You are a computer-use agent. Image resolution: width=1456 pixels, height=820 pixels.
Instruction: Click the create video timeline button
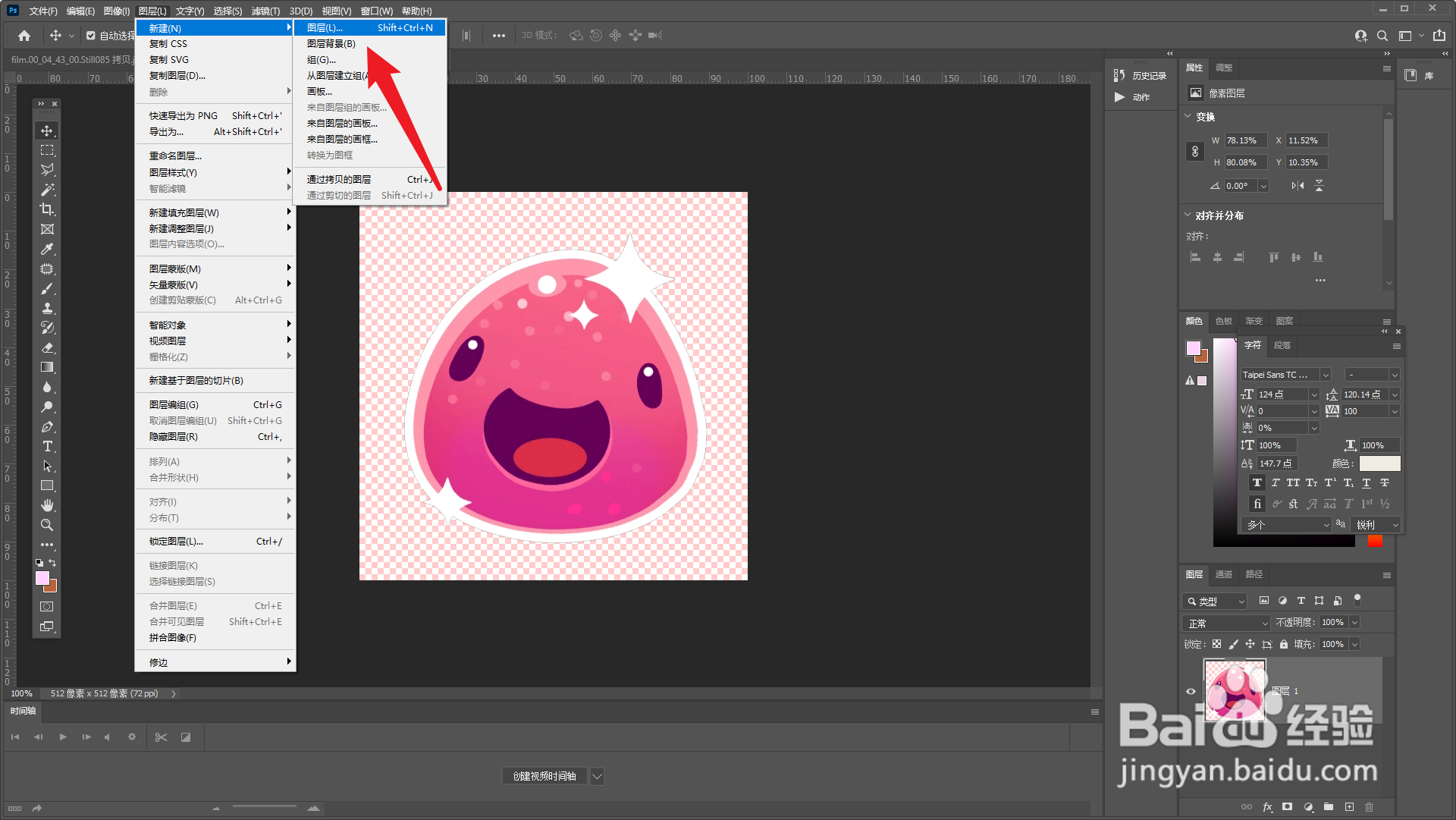click(544, 776)
